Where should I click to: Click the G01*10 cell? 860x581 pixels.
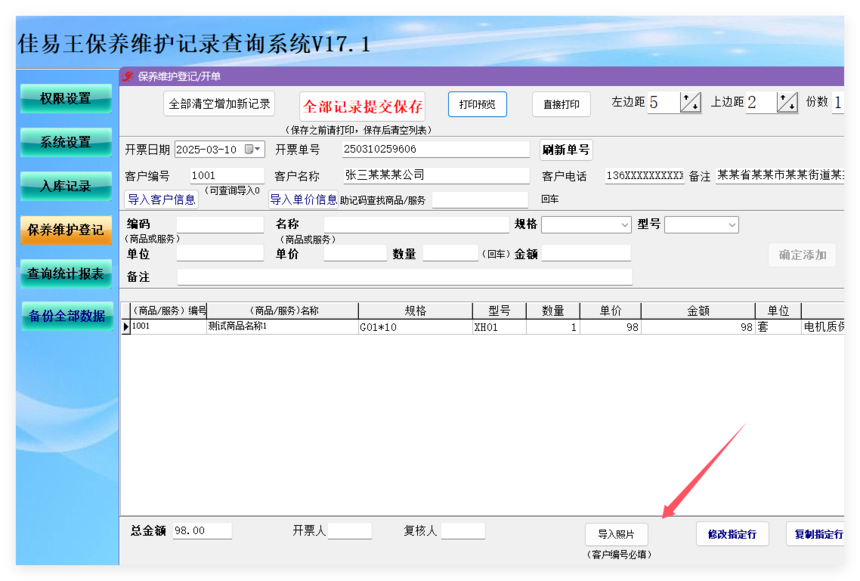415,327
